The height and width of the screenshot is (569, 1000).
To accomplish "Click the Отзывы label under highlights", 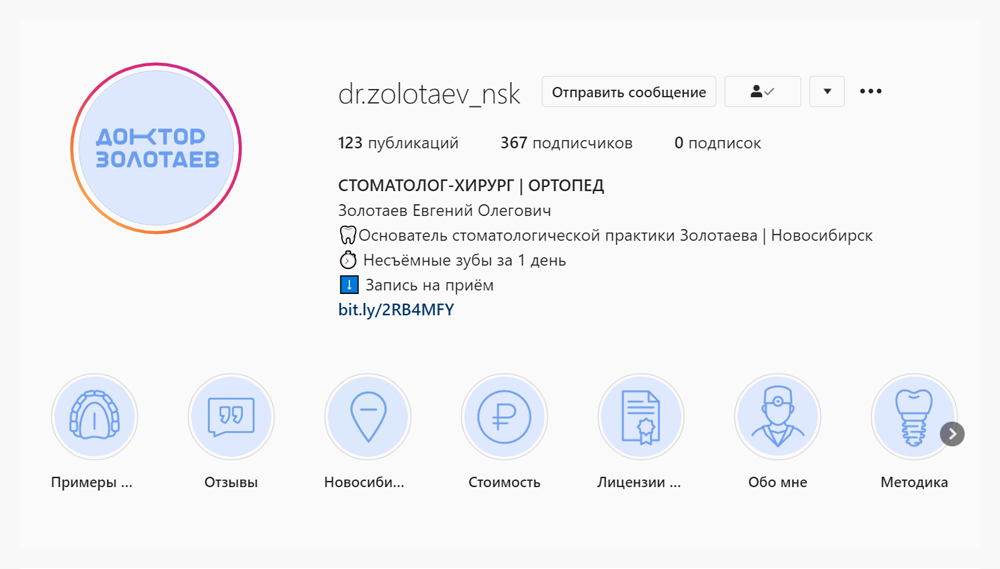I will coord(231,482).
